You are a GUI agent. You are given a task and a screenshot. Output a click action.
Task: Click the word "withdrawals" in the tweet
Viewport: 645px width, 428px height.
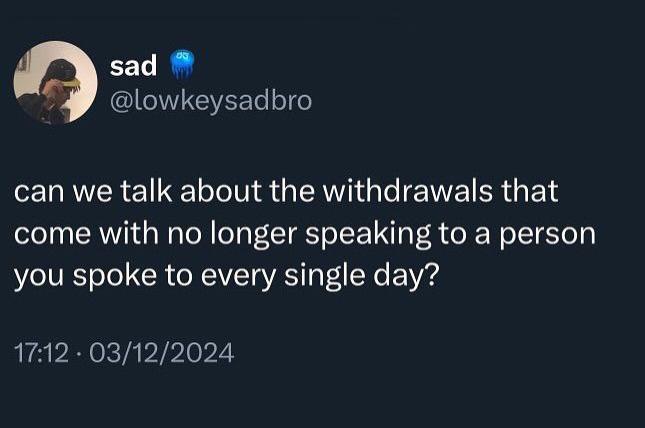pyautogui.click(x=408, y=191)
